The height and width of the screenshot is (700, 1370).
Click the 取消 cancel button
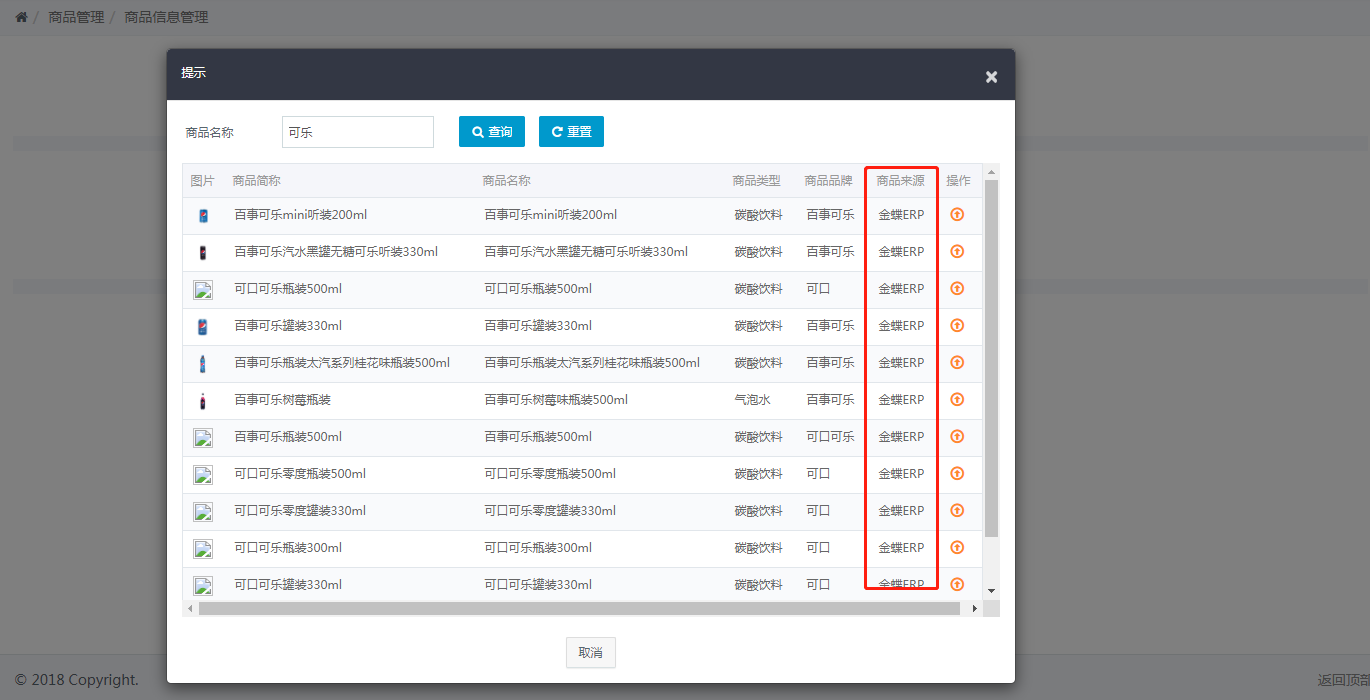(x=591, y=652)
